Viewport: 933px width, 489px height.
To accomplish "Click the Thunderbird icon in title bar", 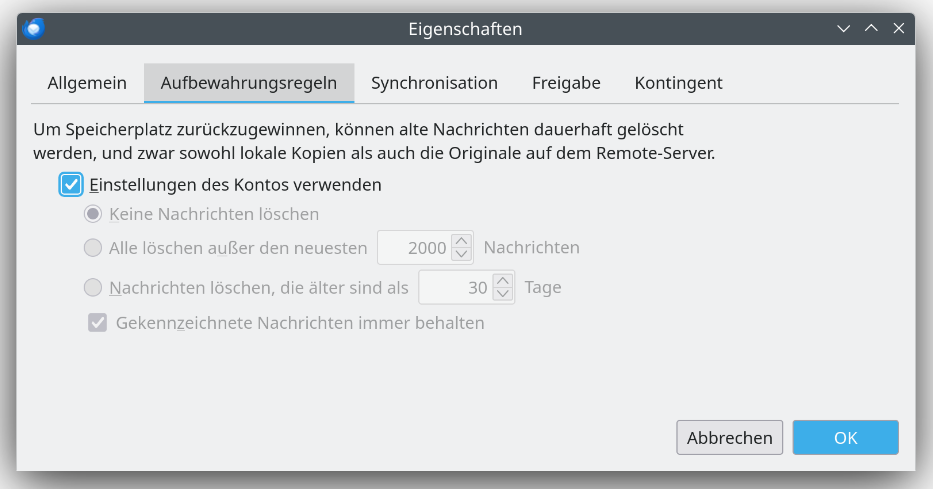I will click(x=35, y=29).
